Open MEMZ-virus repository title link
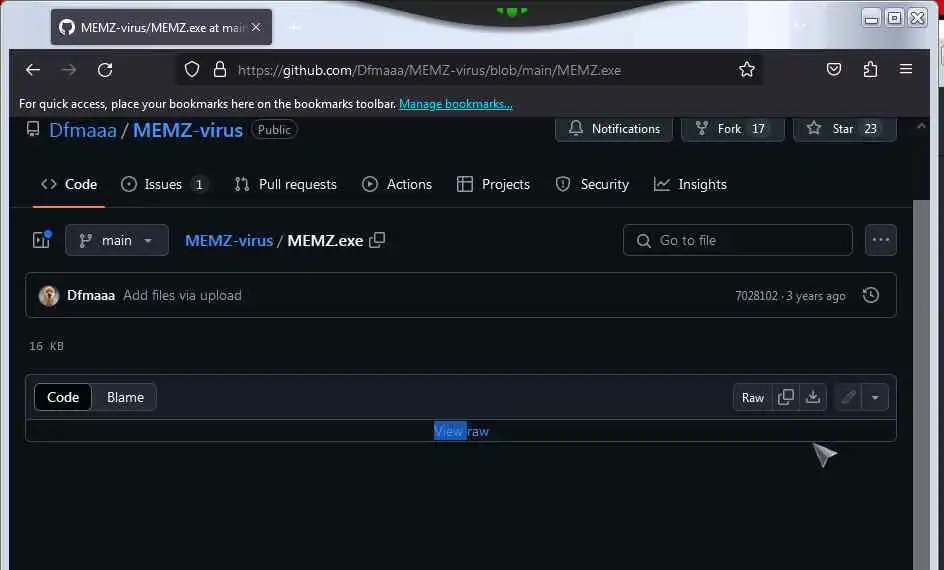944x570 pixels. pyautogui.click(x=188, y=131)
